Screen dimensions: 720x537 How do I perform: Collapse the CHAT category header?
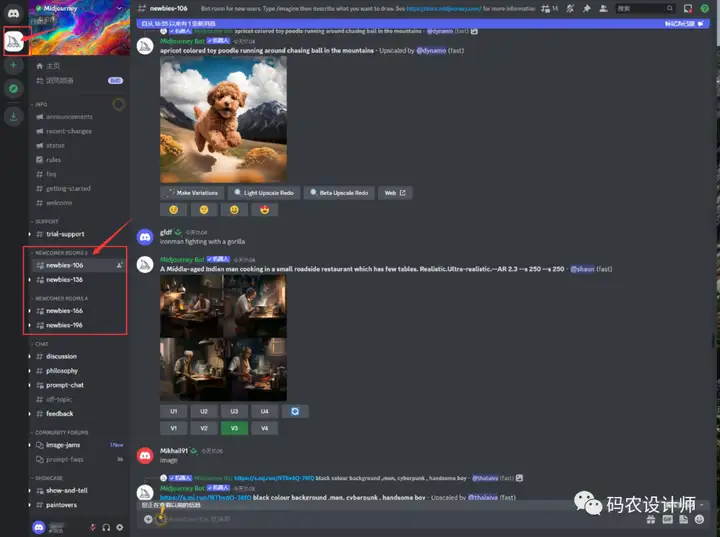coord(41,344)
